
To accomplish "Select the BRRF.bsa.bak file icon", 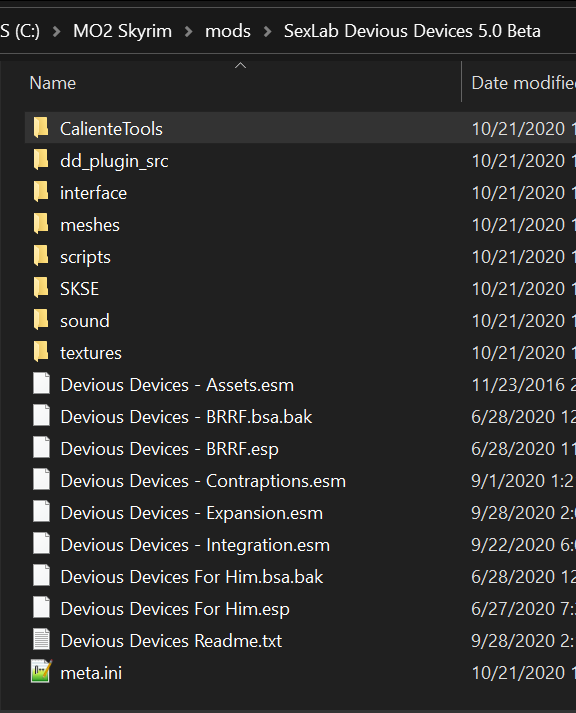I will click(41, 416).
